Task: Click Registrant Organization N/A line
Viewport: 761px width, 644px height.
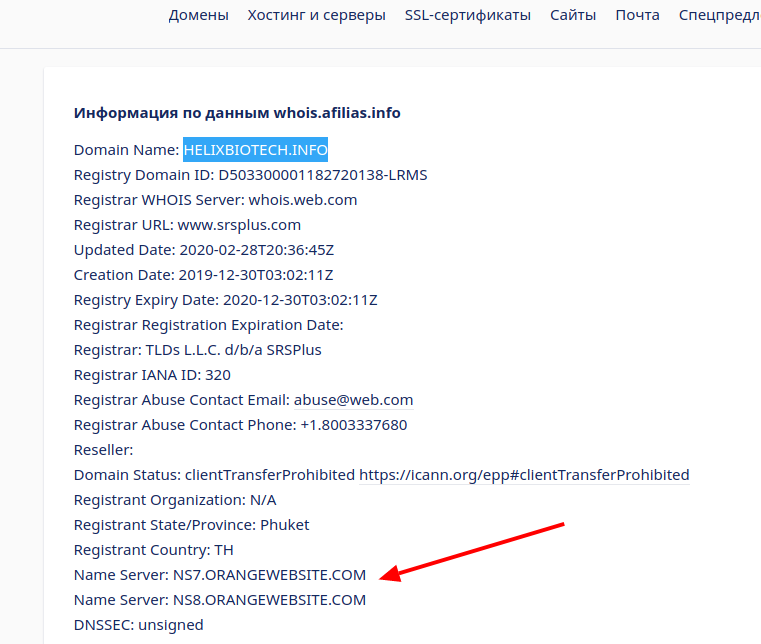Action: (175, 500)
